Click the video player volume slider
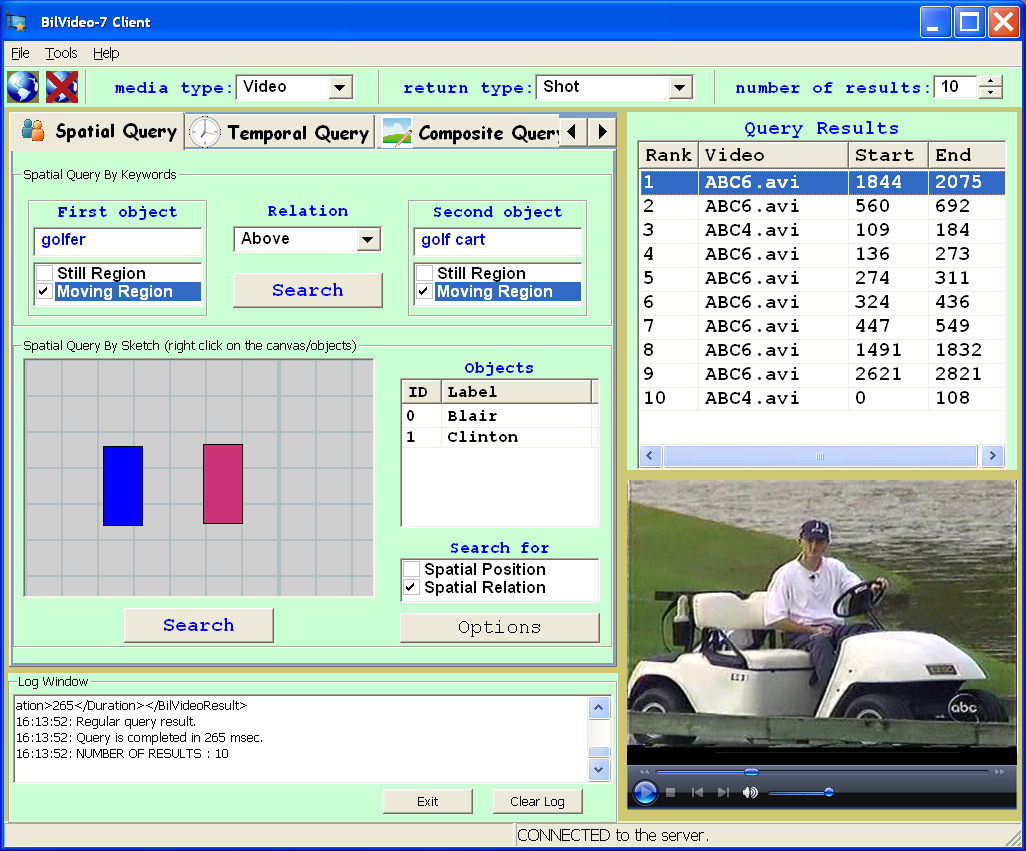The width and height of the screenshot is (1026, 851). point(800,793)
